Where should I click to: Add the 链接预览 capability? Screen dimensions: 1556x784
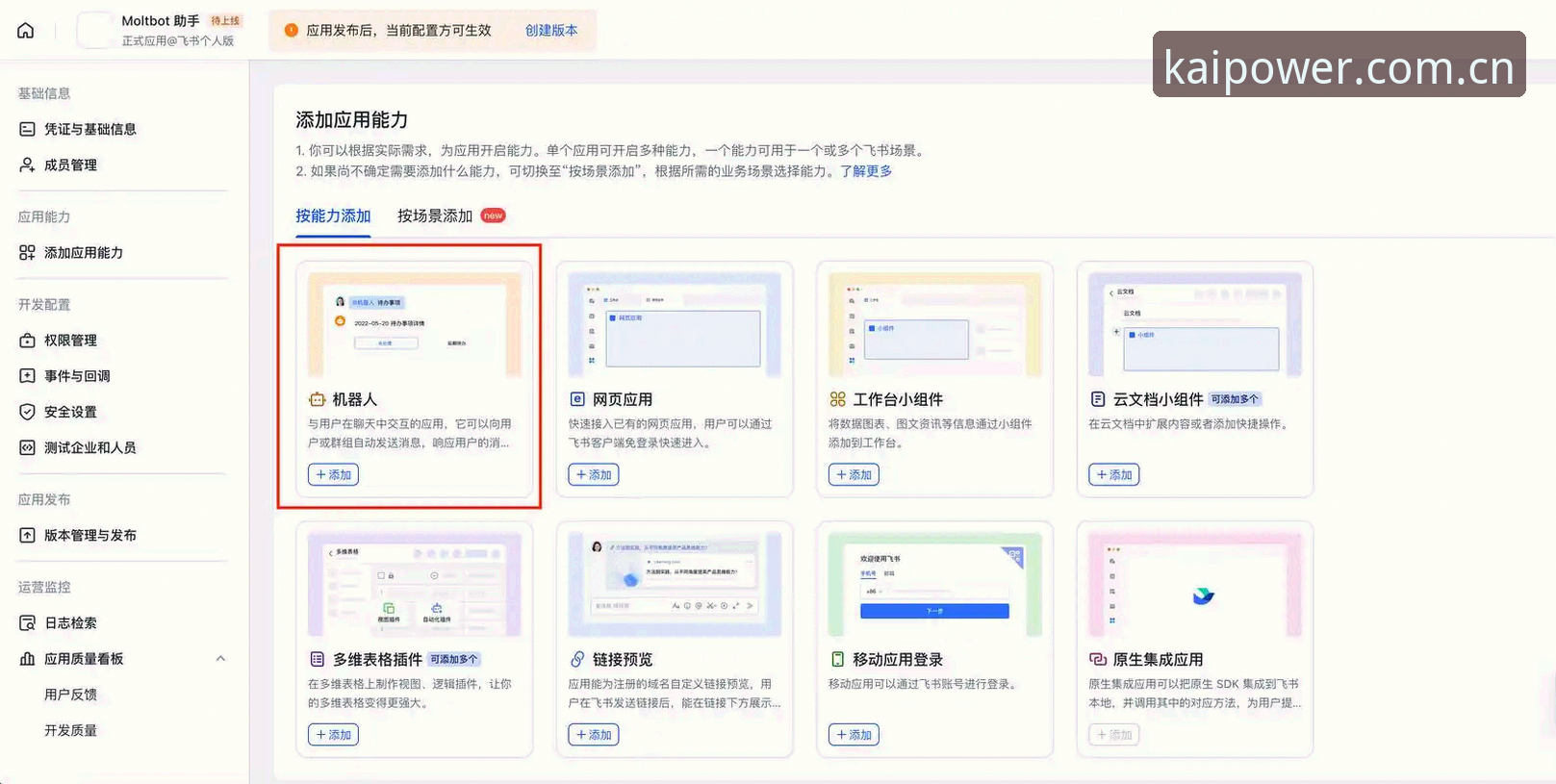(x=594, y=734)
